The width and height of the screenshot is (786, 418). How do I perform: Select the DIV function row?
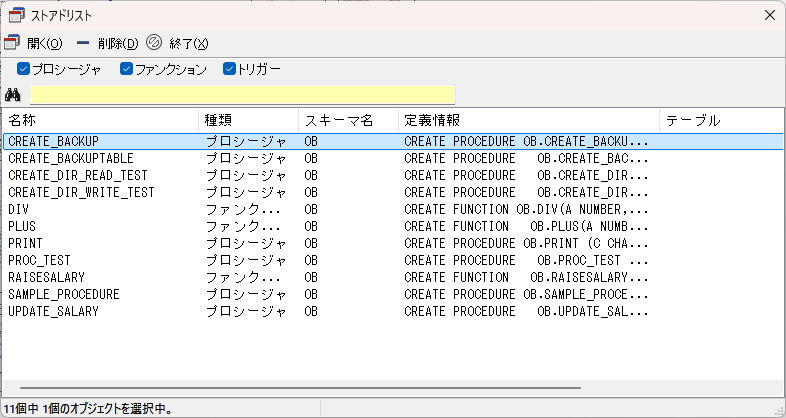[x=392, y=210]
